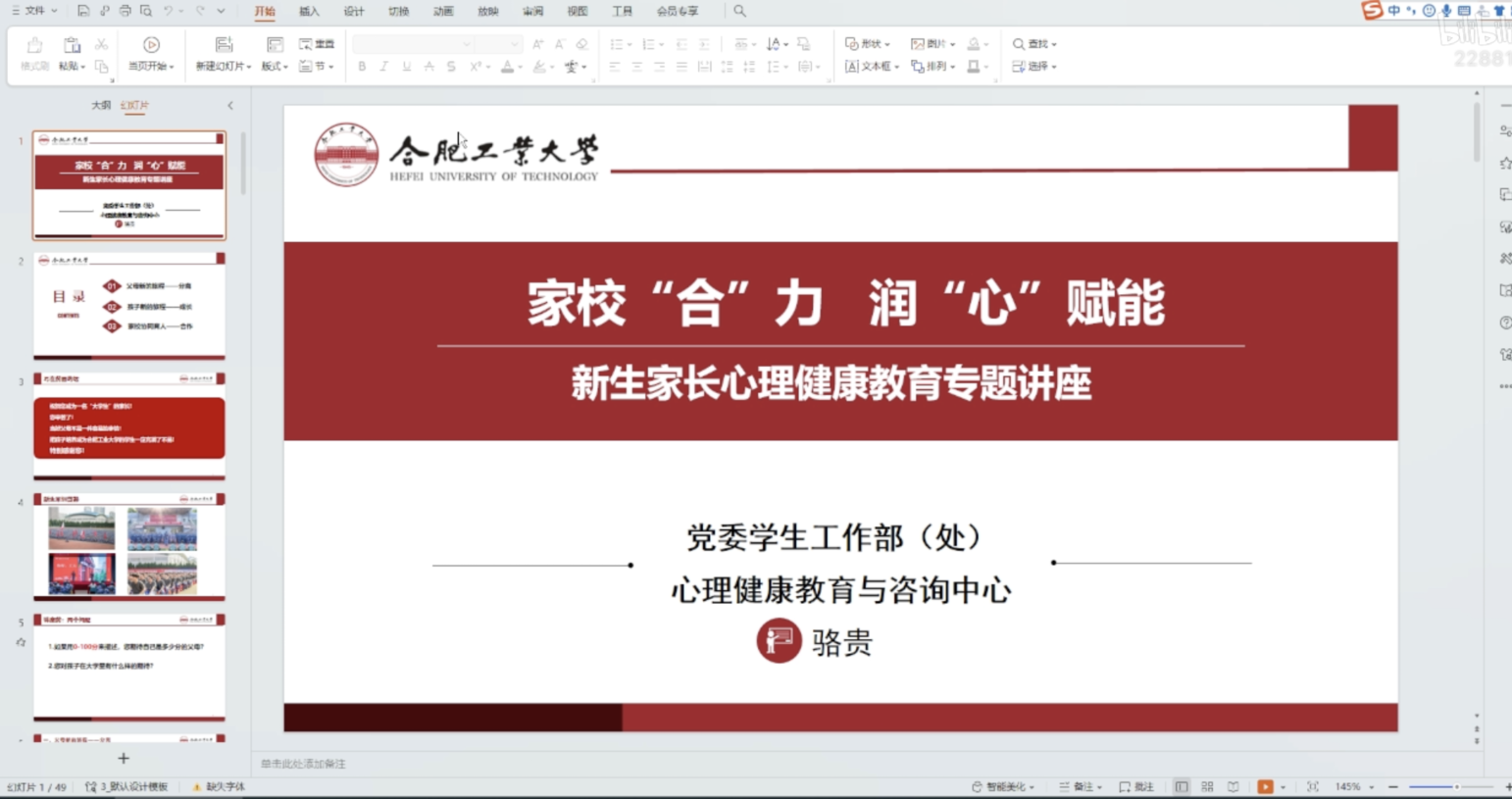This screenshot has height=799, width=1512.
Task: Open the 文件 menu dropdown
Action: pyautogui.click(x=33, y=11)
